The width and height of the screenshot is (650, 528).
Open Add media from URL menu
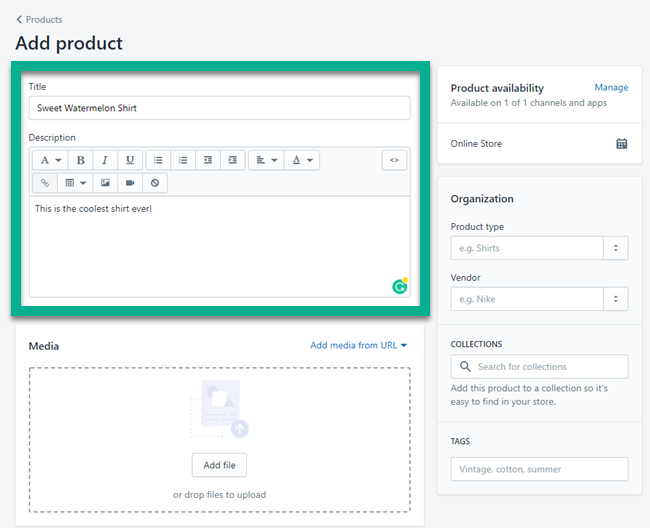(x=359, y=346)
